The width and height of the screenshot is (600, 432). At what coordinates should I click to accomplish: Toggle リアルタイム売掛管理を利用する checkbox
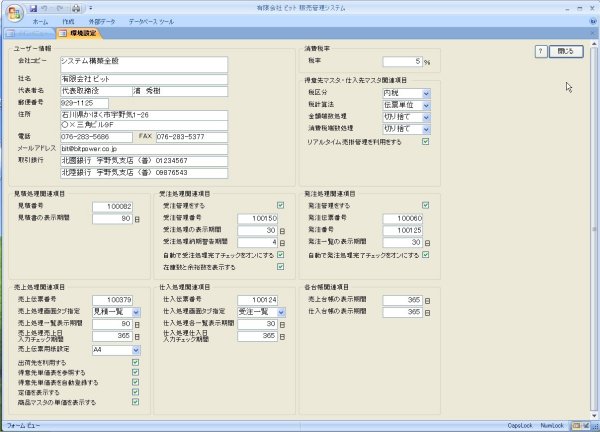[x=426, y=142]
